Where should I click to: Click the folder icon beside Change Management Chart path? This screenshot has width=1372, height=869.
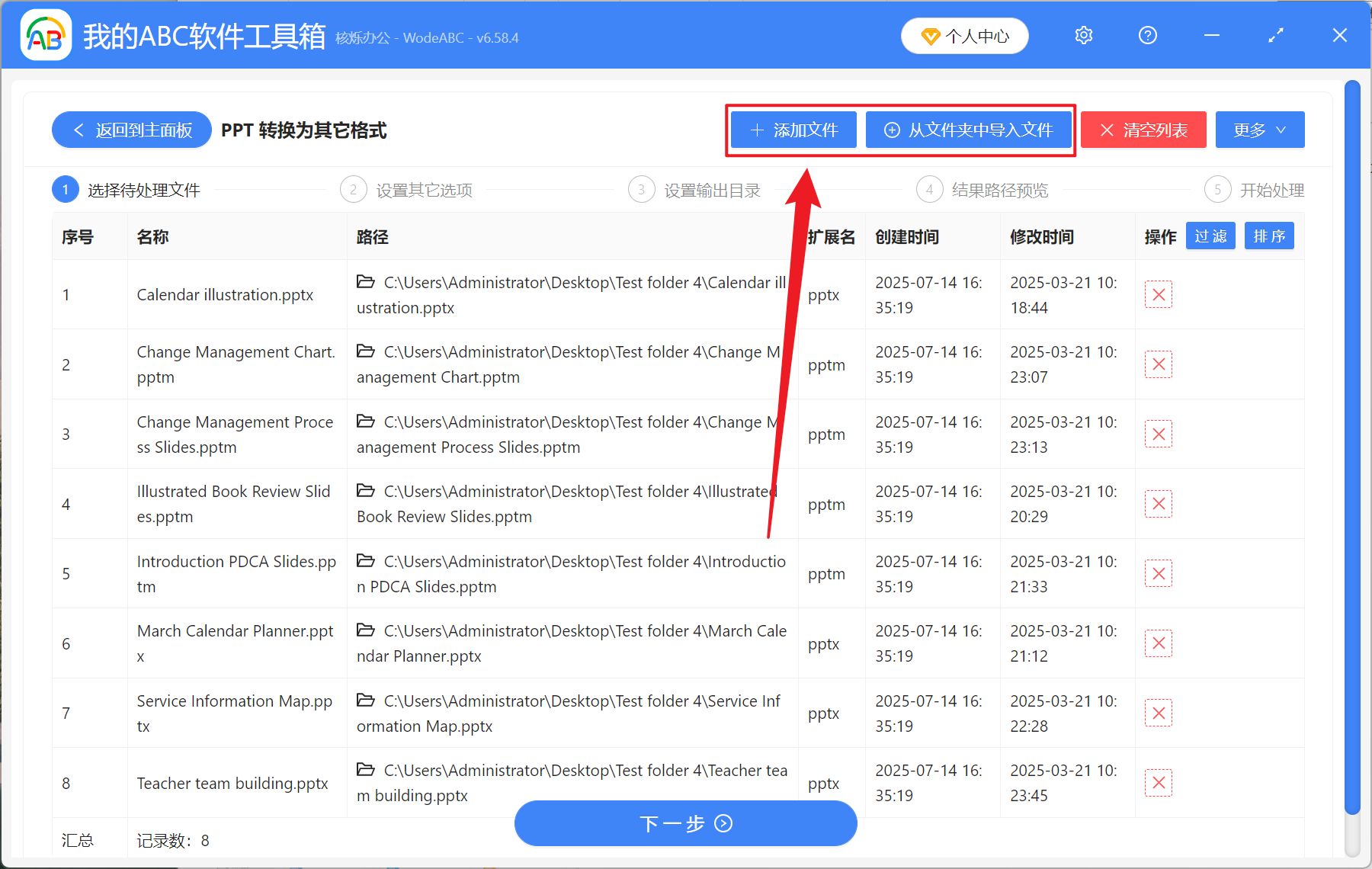click(364, 351)
